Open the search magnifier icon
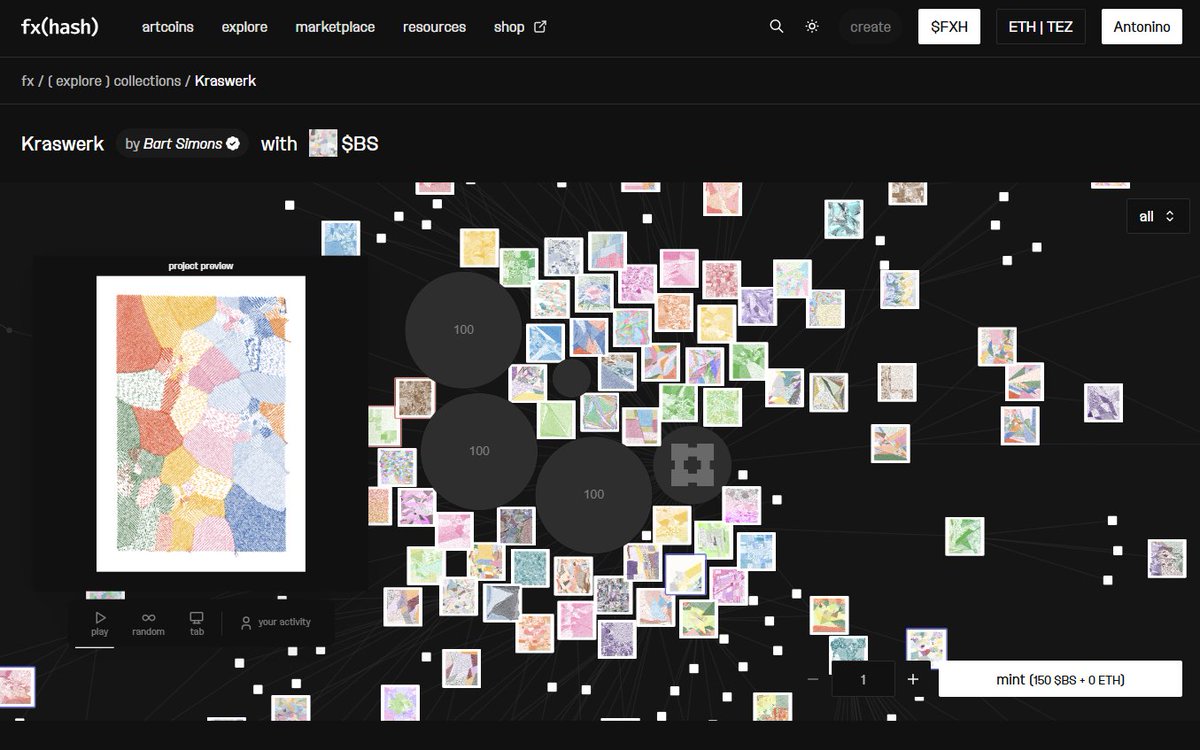Viewport: 1200px width, 750px height. [776, 27]
